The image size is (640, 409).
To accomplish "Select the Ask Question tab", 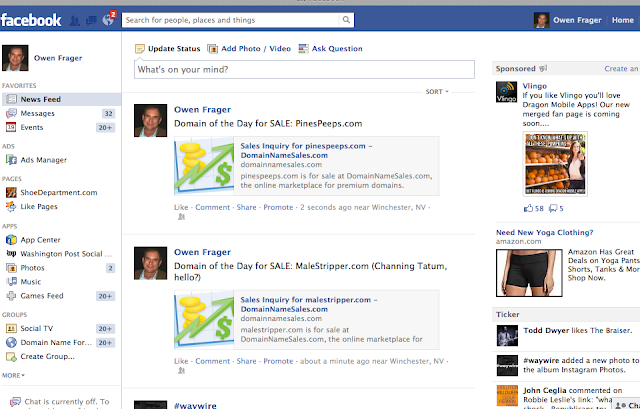I will click(331, 49).
